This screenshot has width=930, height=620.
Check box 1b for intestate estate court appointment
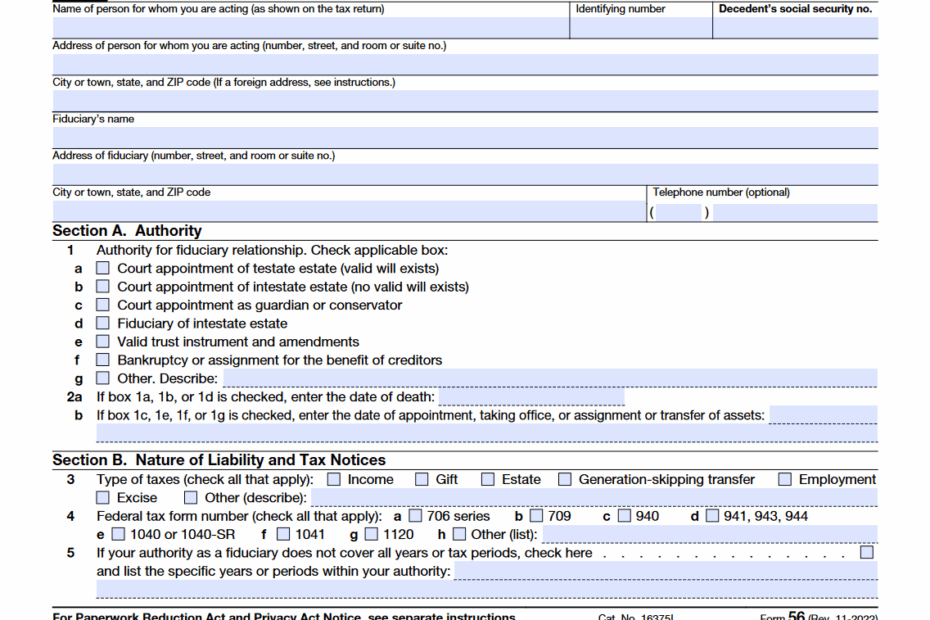102,286
